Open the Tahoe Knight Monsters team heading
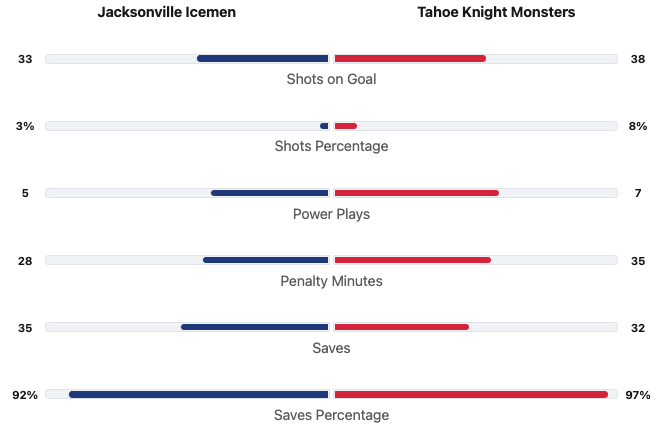This screenshot has width=663, height=435. [496, 13]
